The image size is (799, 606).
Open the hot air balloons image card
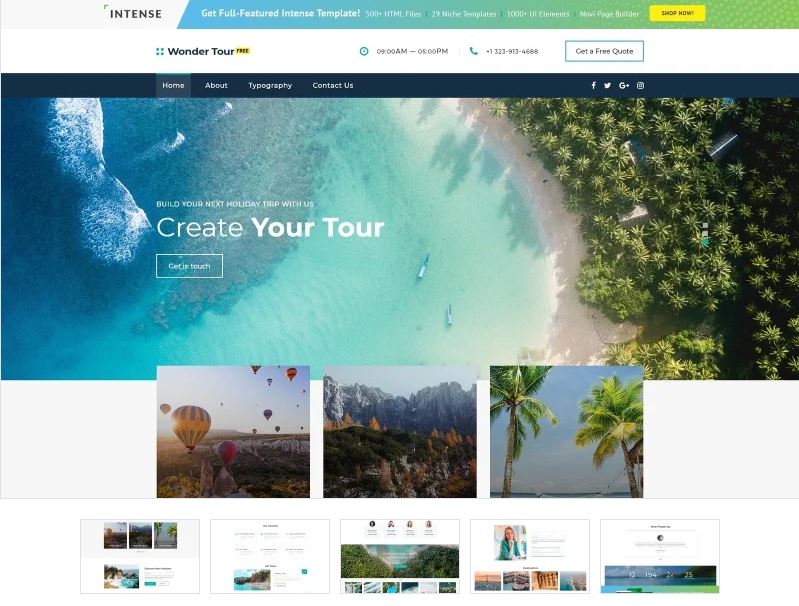[x=233, y=431]
